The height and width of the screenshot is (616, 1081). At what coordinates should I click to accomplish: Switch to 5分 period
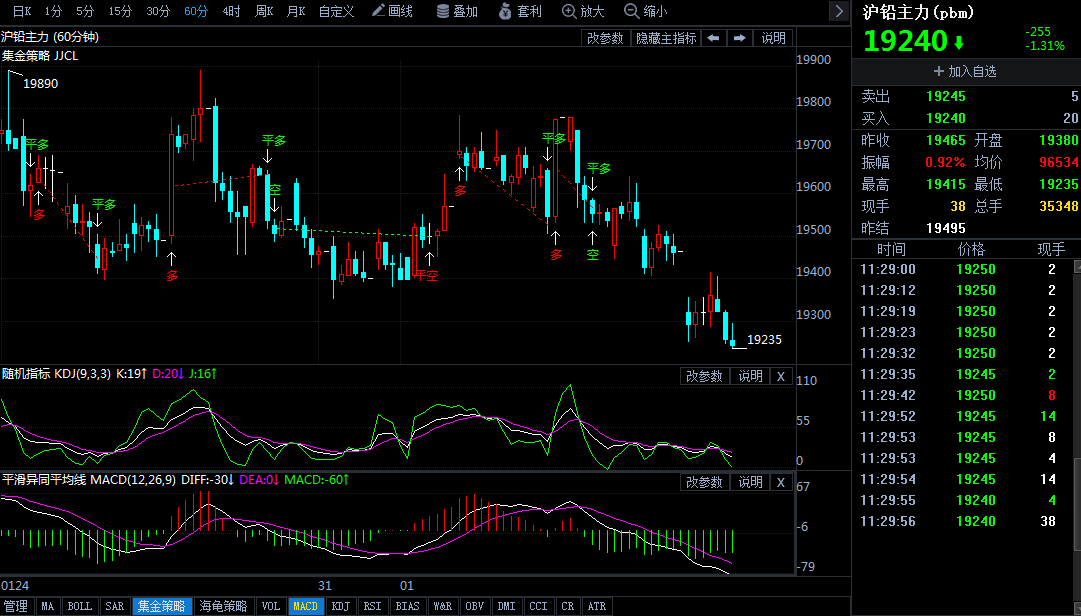click(85, 11)
